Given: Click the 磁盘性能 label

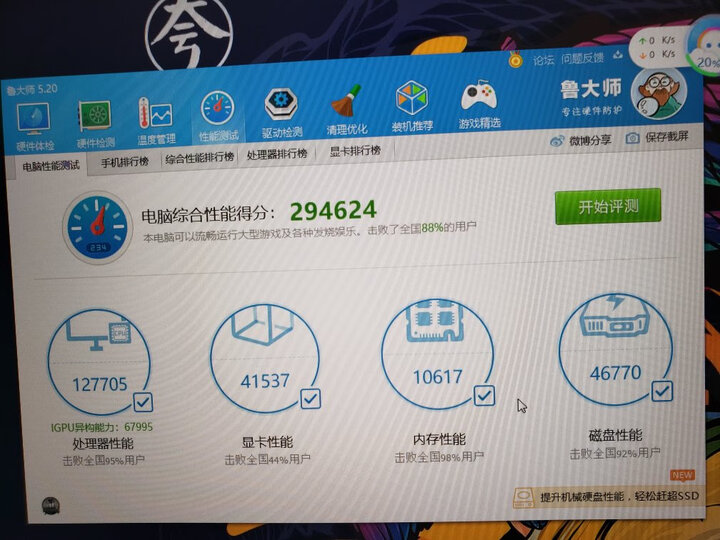Looking at the screenshot, I should pos(615,435).
